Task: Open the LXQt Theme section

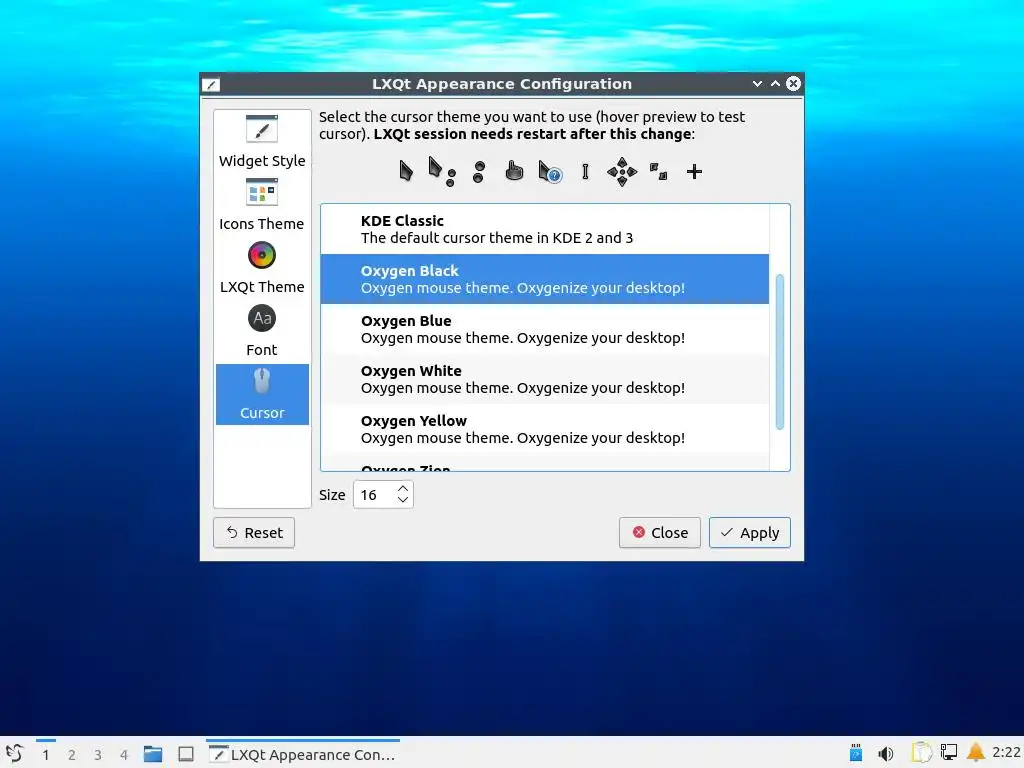Action: (x=262, y=268)
